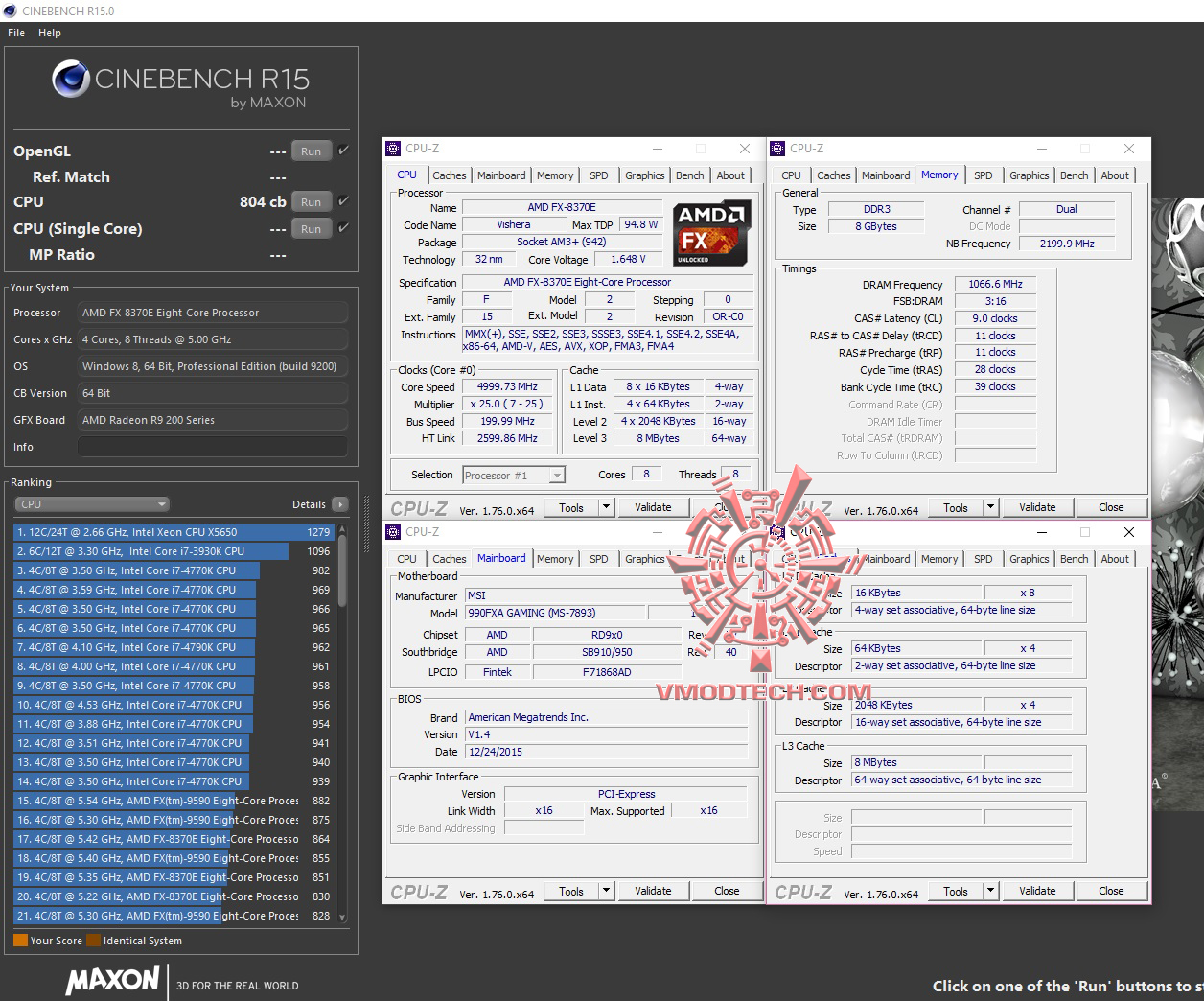Run the OpenGL benchmark
Viewport: 1204px width, 1001px height.
click(312, 151)
